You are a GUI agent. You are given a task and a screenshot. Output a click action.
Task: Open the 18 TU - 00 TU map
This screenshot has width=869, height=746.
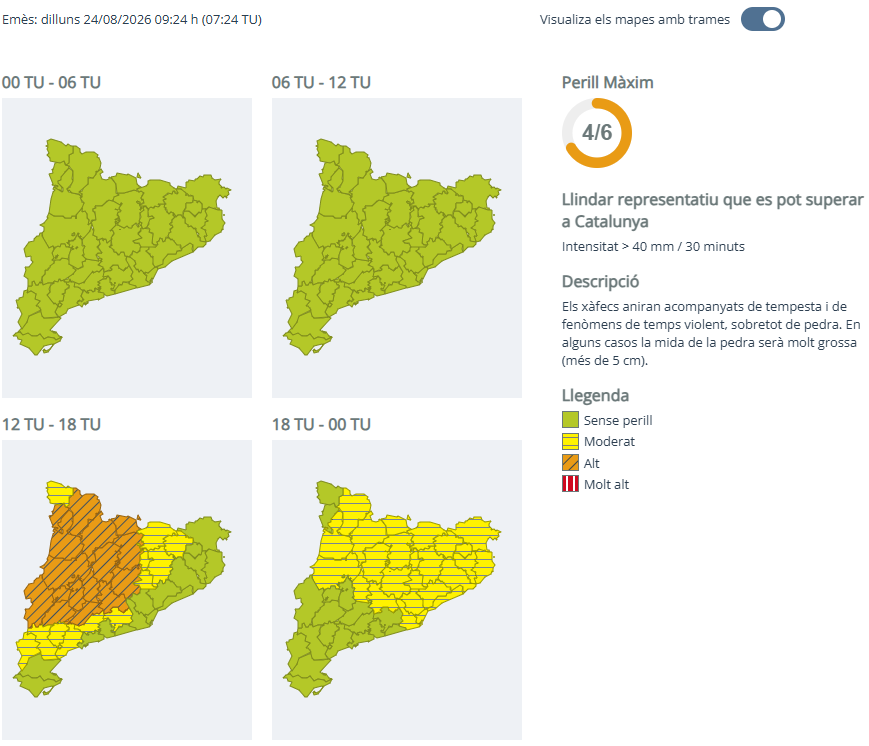pos(397,590)
